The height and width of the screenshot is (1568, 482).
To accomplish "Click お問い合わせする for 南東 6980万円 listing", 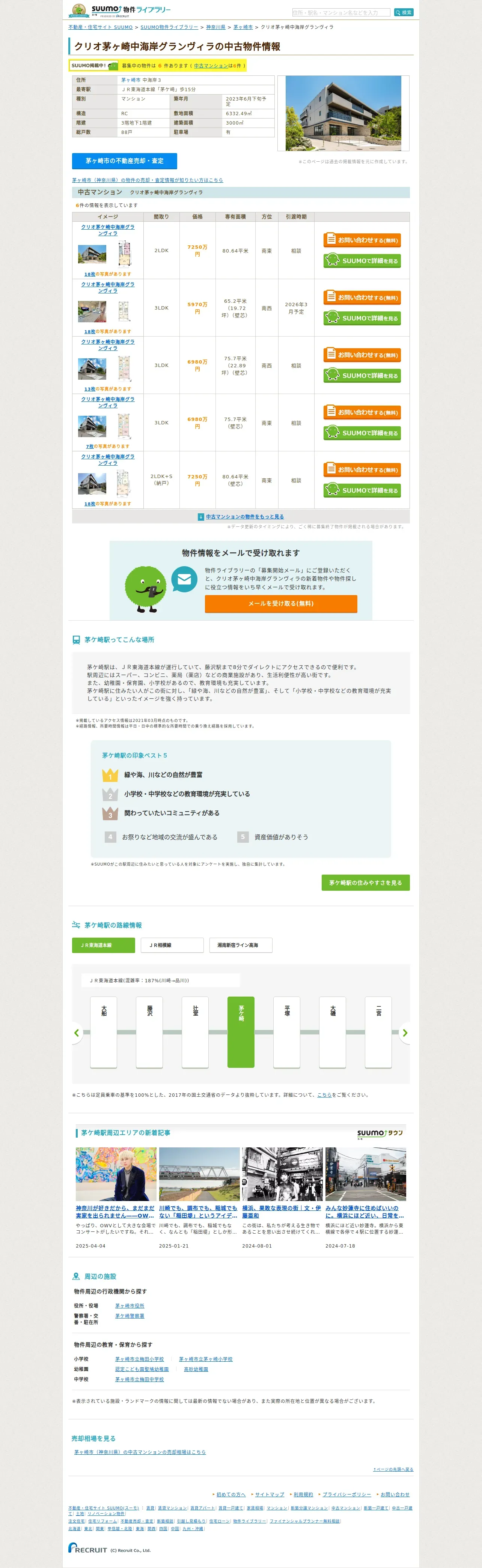I will coord(362,412).
